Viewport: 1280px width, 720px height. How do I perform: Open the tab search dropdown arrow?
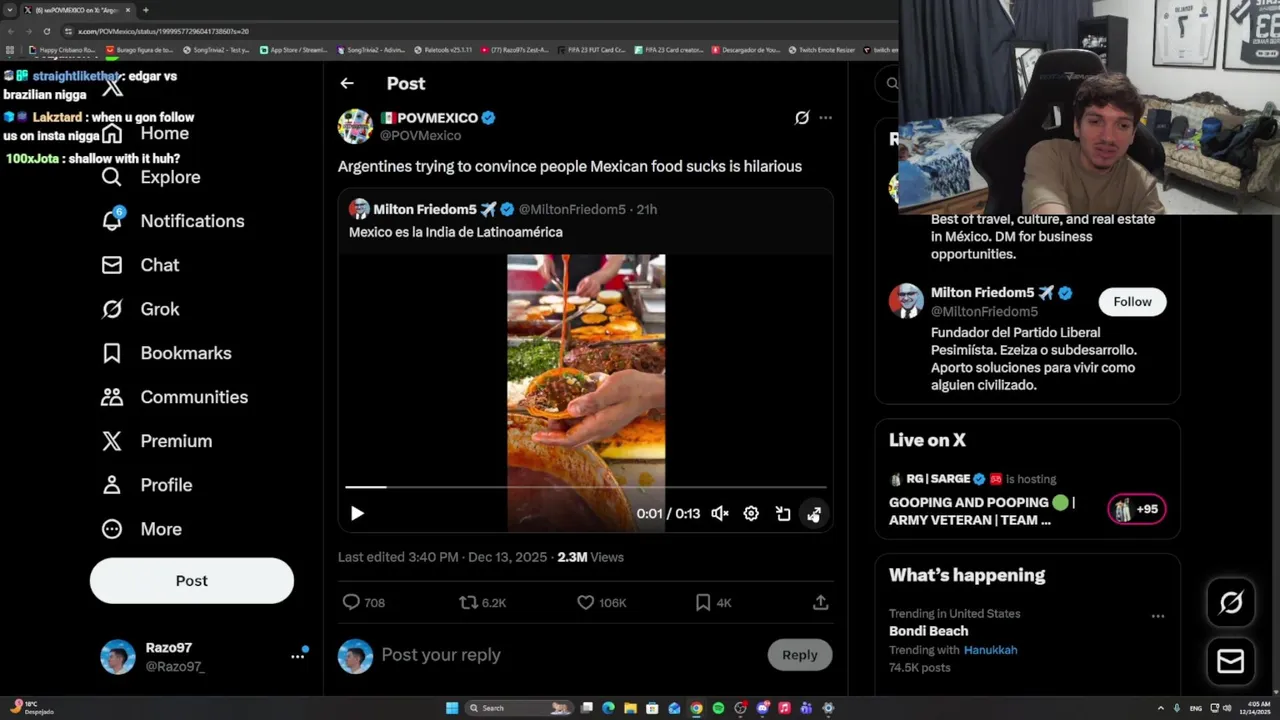9,10
